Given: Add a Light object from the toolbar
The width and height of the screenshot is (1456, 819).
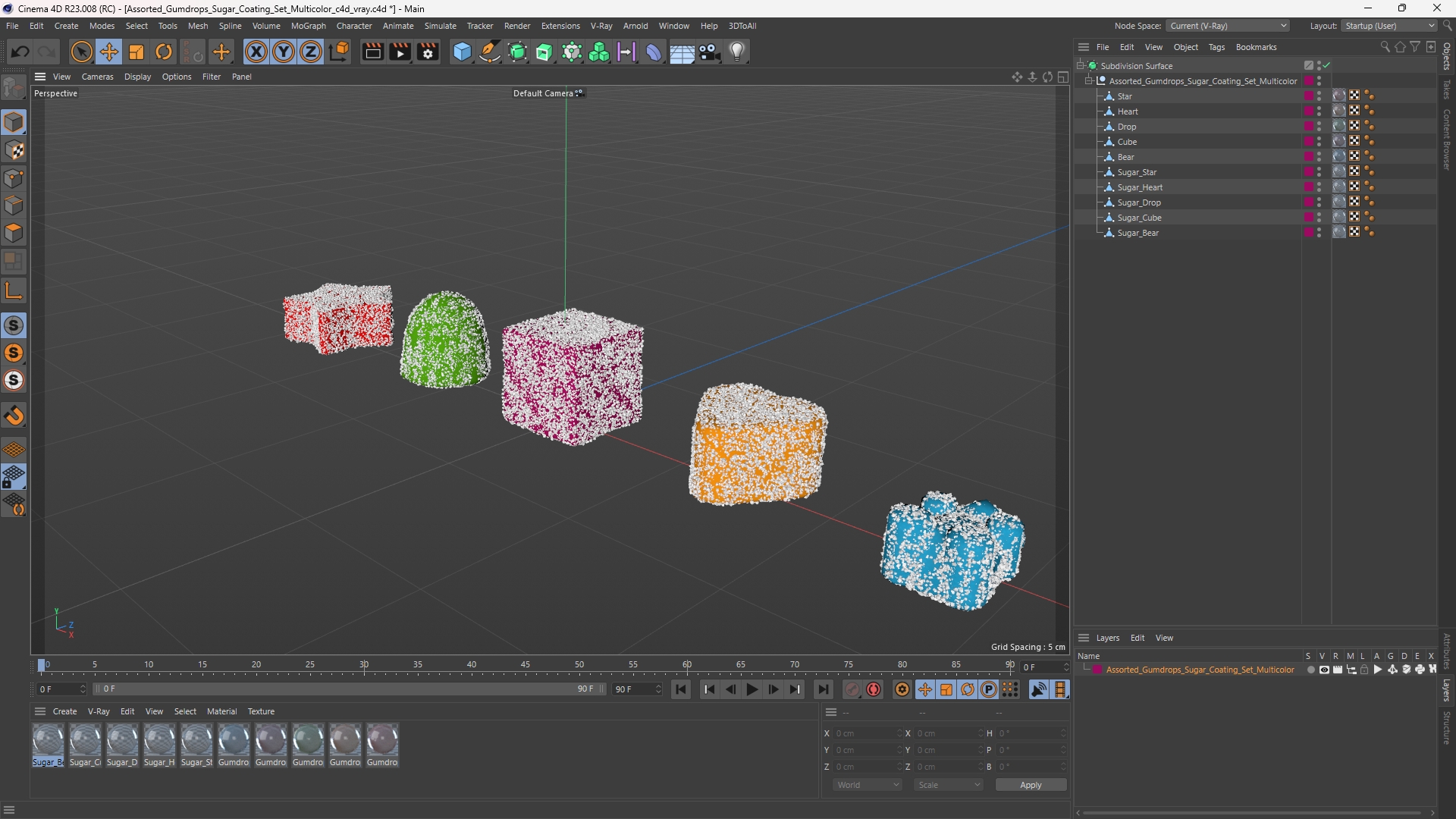Looking at the screenshot, I should (x=738, y=52).
